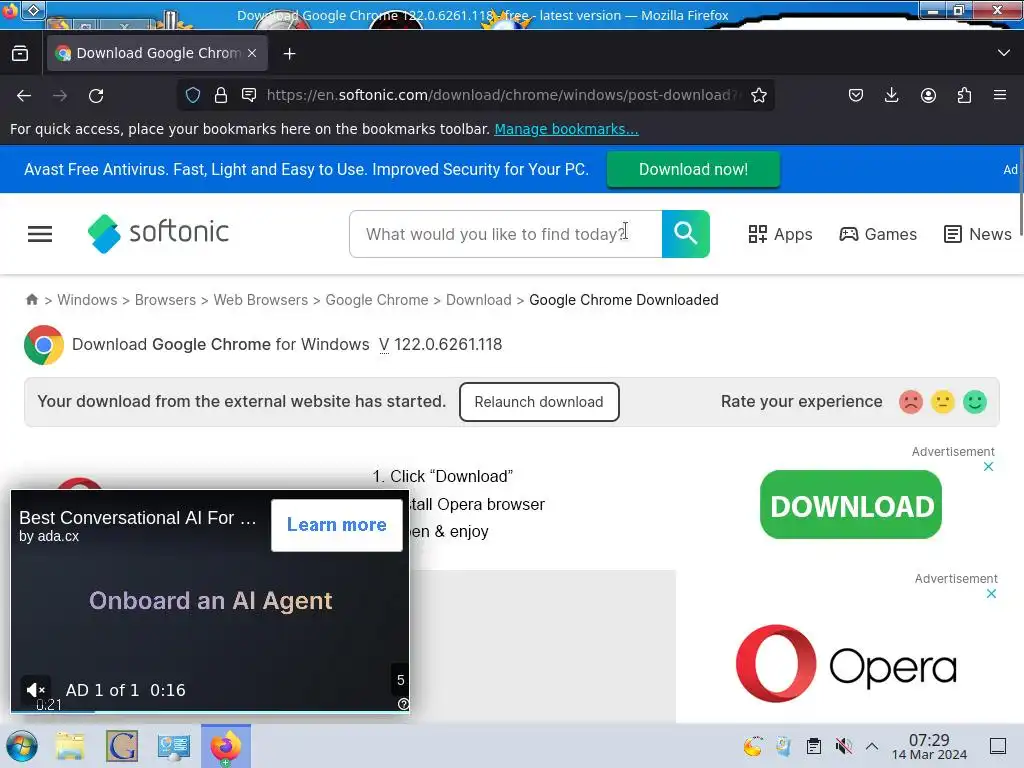Open the tracking protection shield icon
The width and height of the screenshot is (1024, 768).
click(x=193, y=95)
